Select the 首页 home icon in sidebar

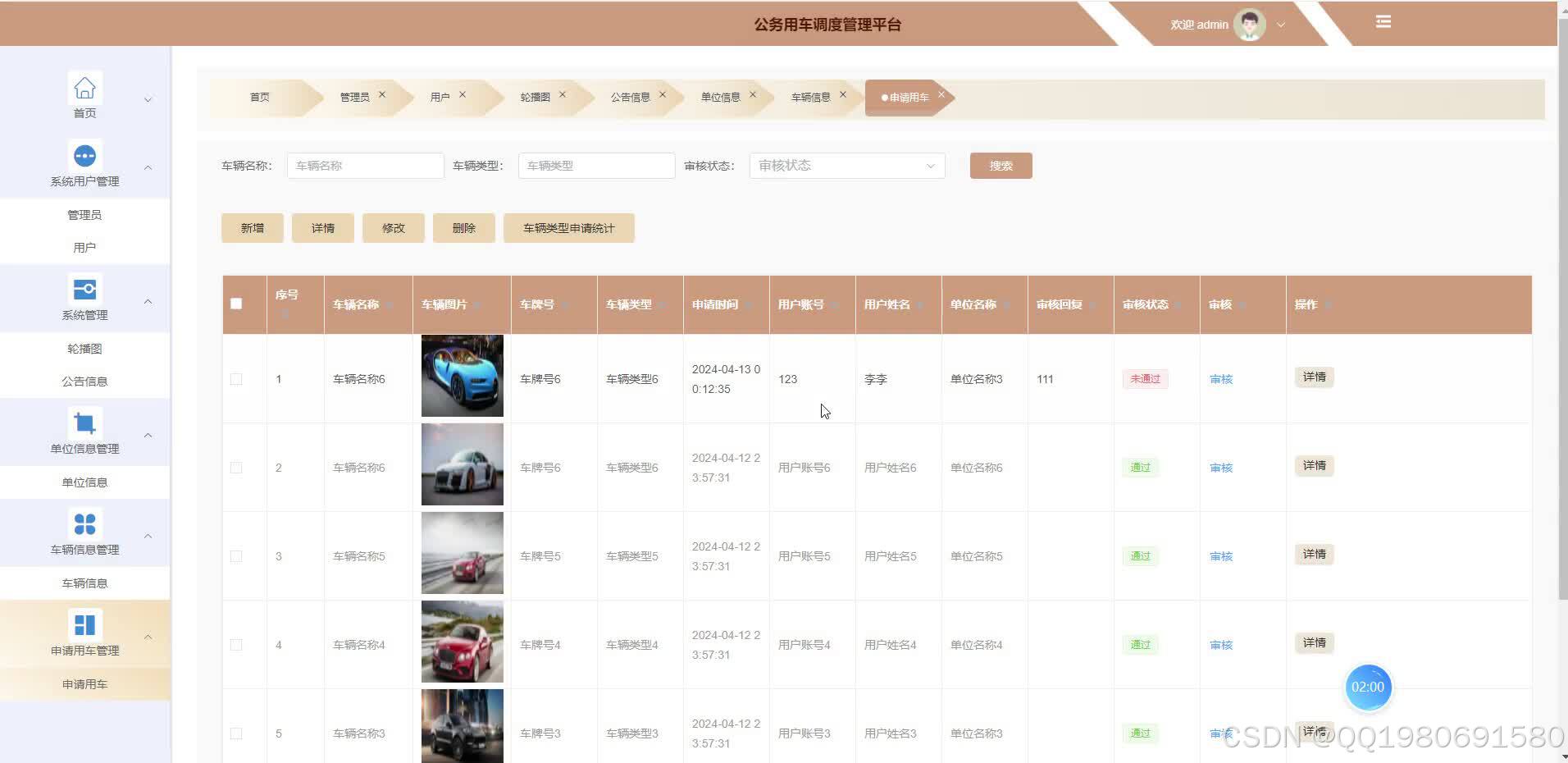(84, 88)
